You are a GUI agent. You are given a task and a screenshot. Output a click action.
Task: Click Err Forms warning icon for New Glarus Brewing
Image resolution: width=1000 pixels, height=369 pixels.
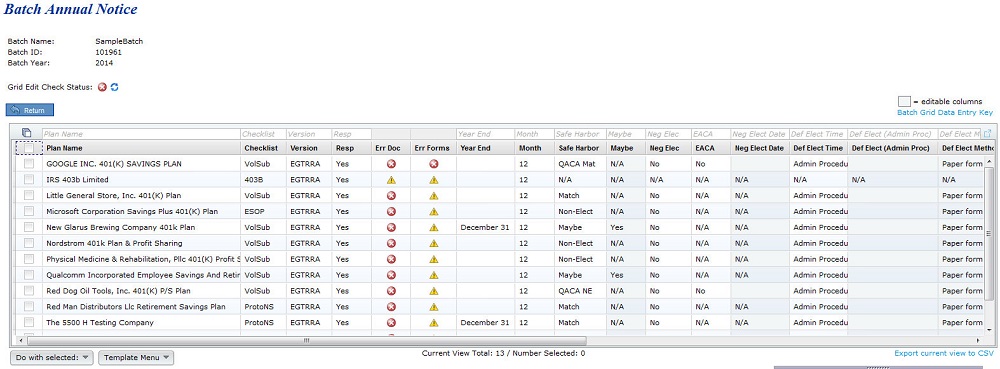tap(434, 228)
